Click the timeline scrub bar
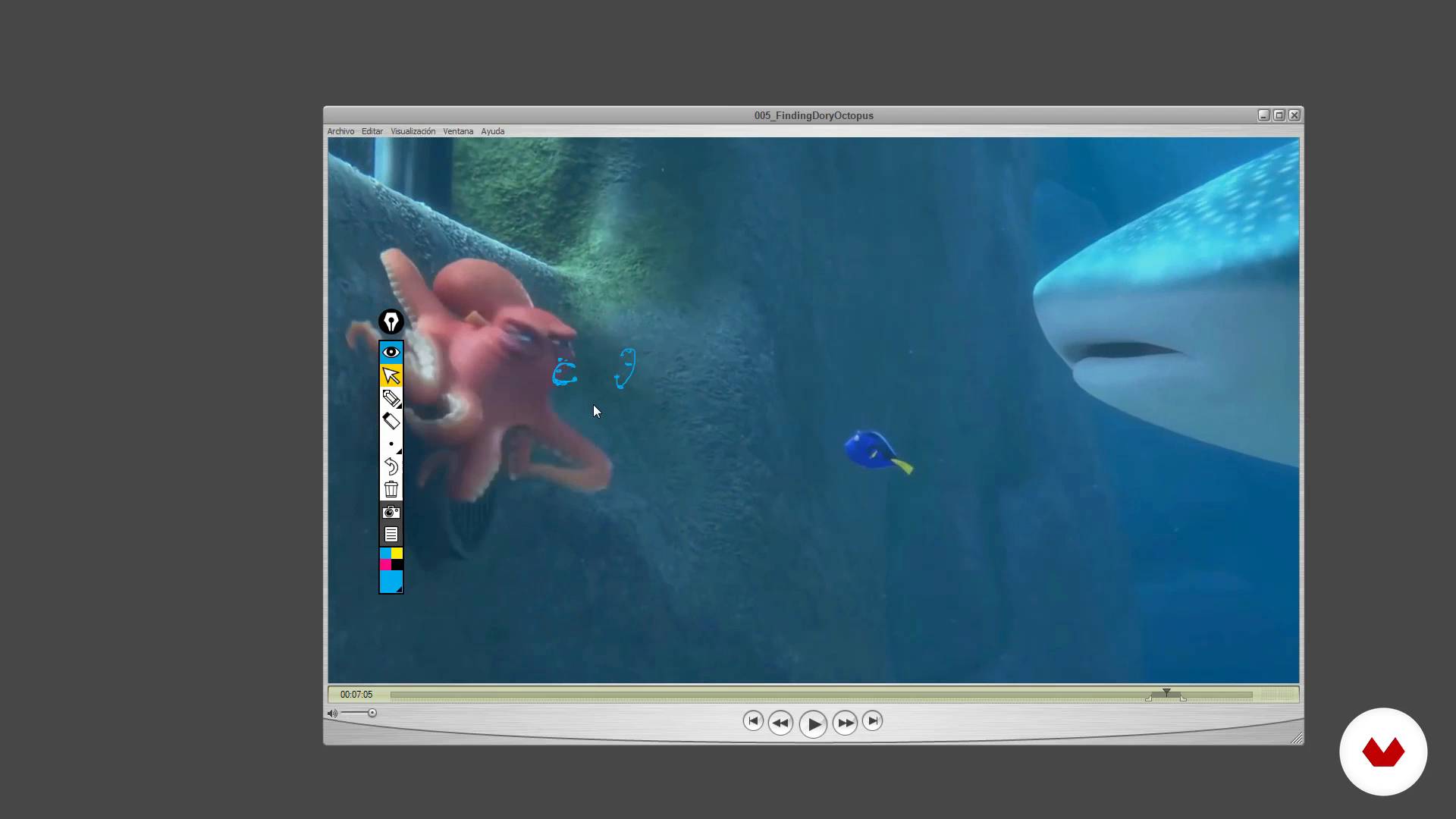Viewport: 1456px width, 819px height. tap(821, 695)
